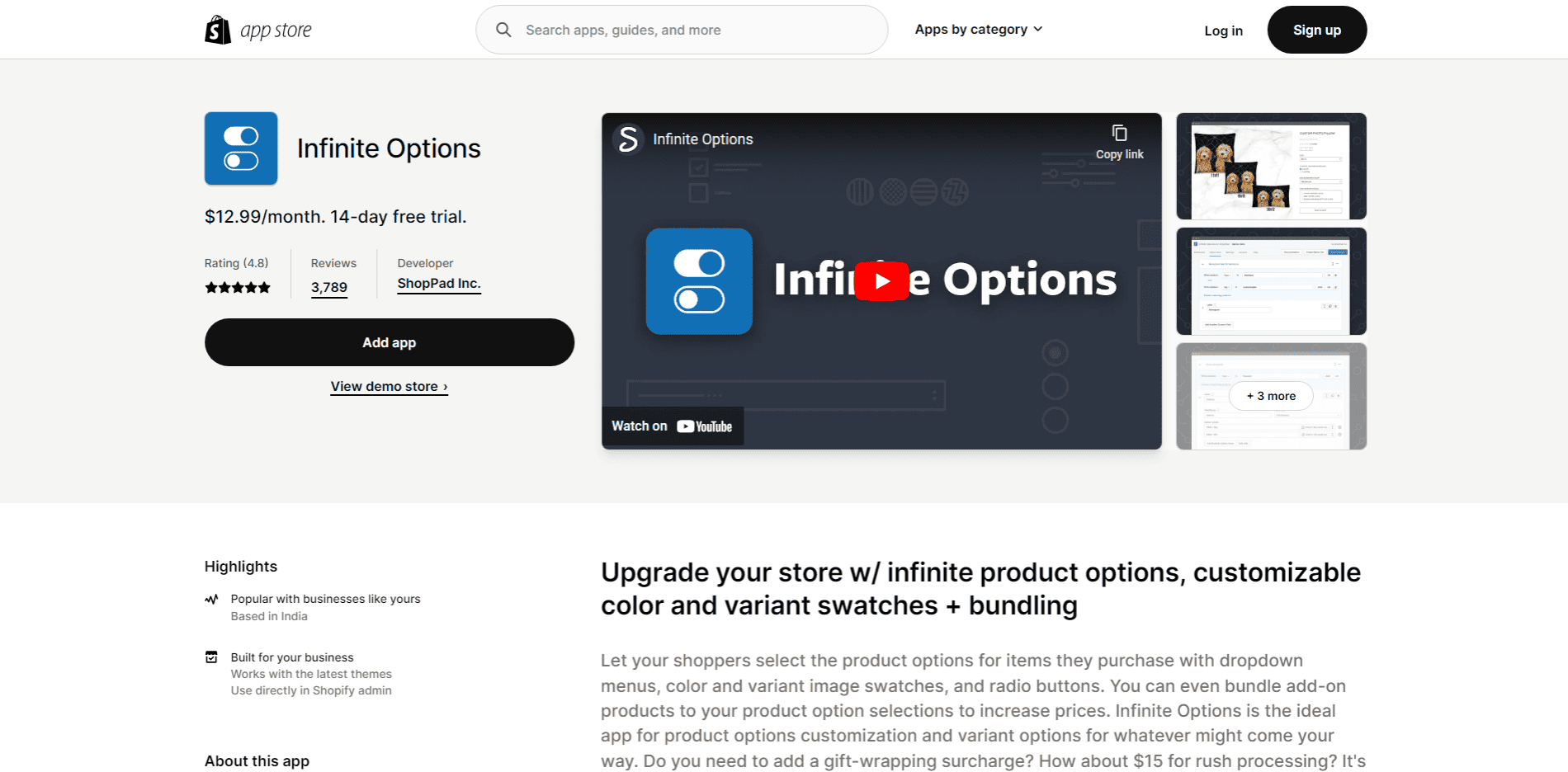
Task: Open the Shopify app store logo
Action: [258, 30]
